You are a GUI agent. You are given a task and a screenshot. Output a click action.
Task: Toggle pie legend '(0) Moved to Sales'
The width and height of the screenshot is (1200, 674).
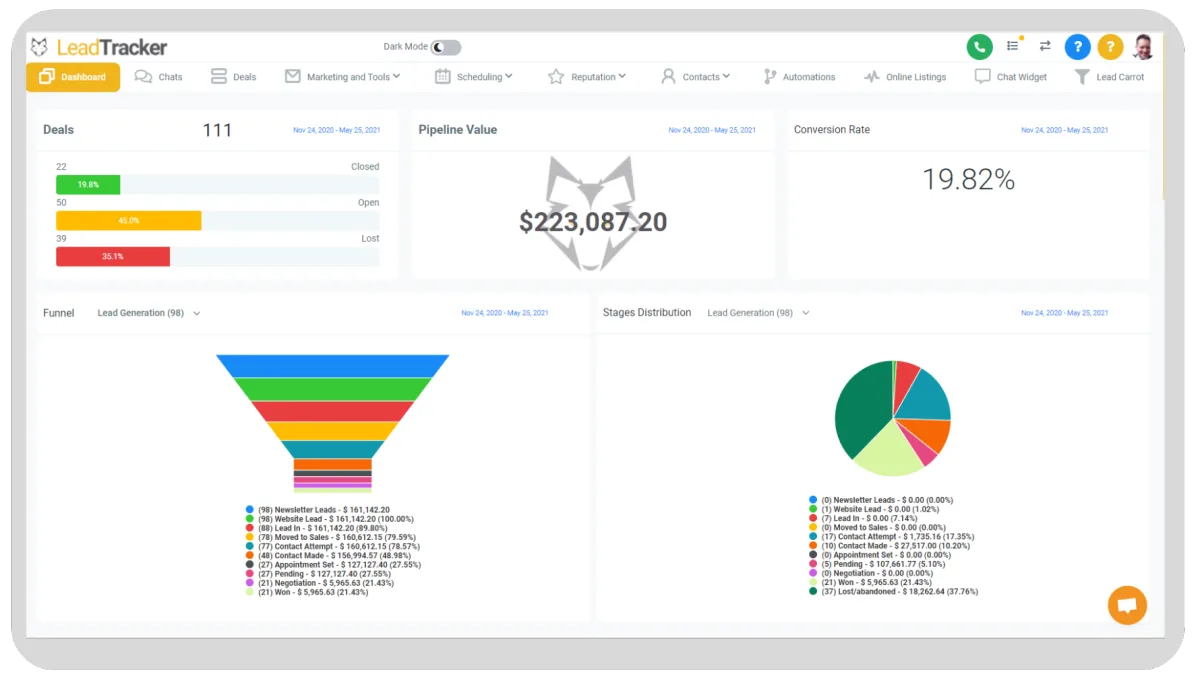[877, 527]
